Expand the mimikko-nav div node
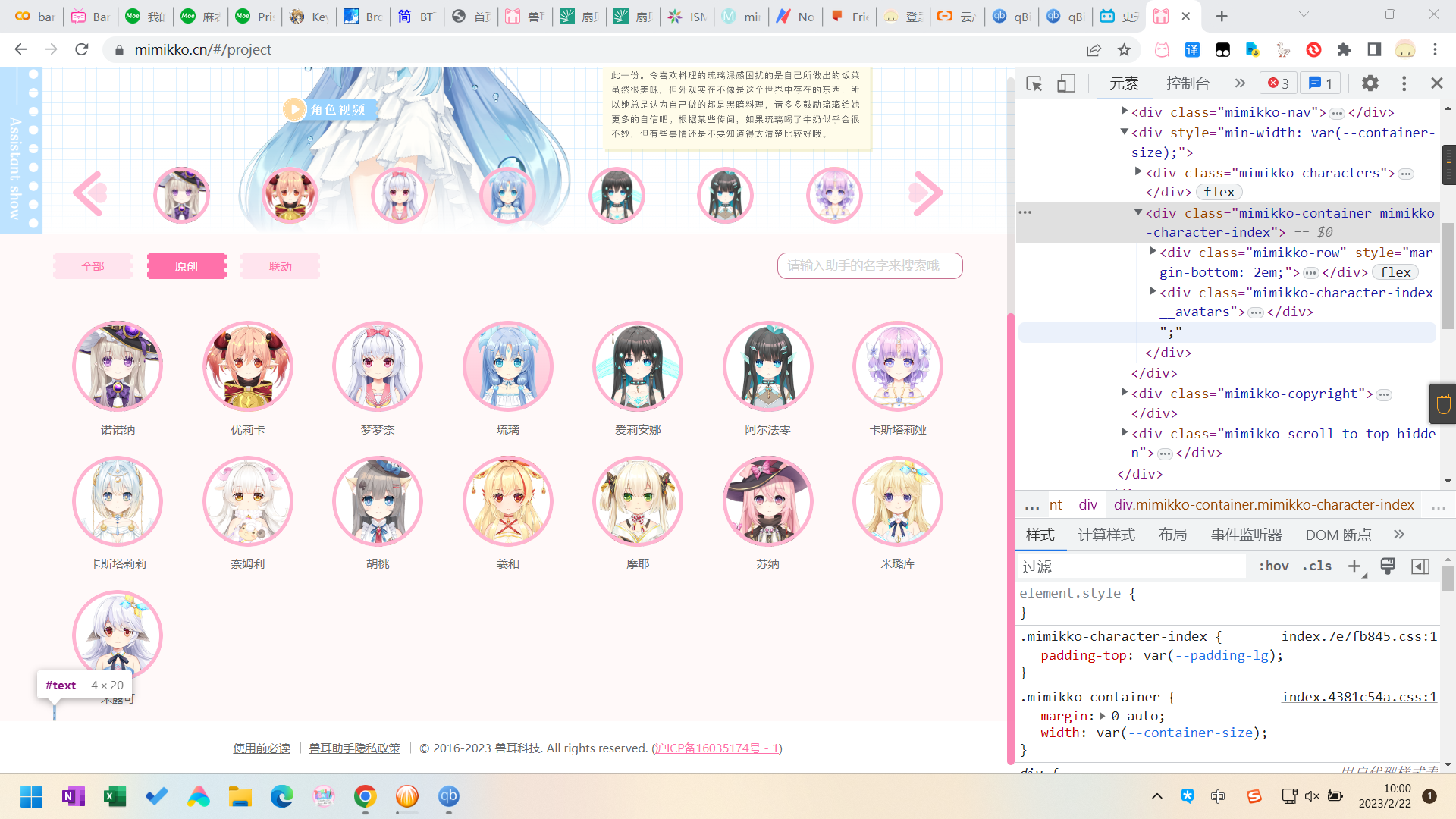1456x819 pixels. point(1124,111)
